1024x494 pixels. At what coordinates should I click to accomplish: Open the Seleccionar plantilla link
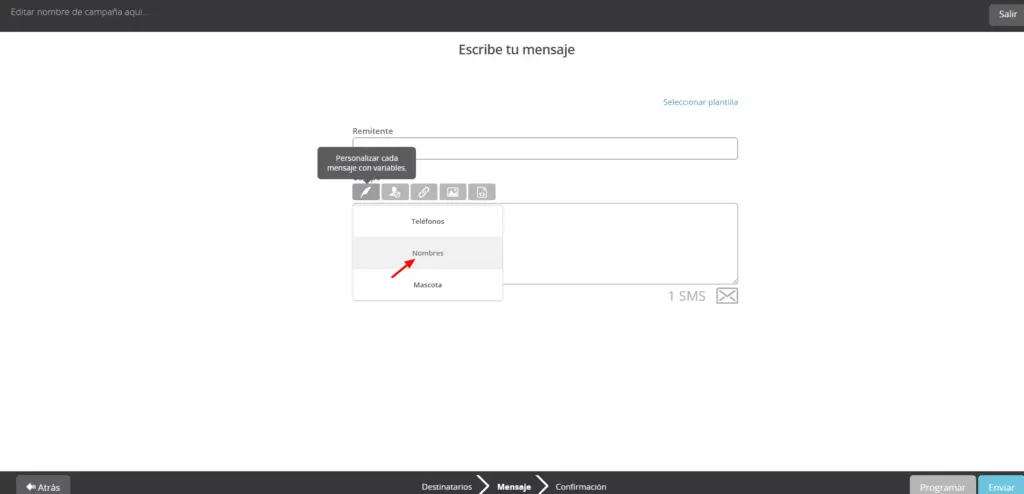pos(700,102)
